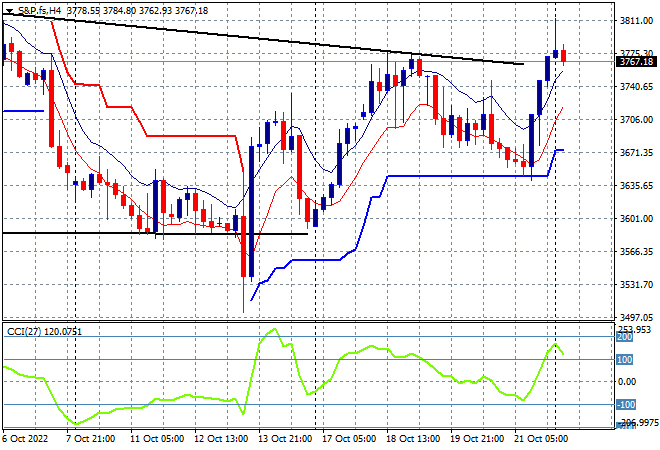Select the CCI -100 level label
Screen dimensions: 660x450
point(625,405)
